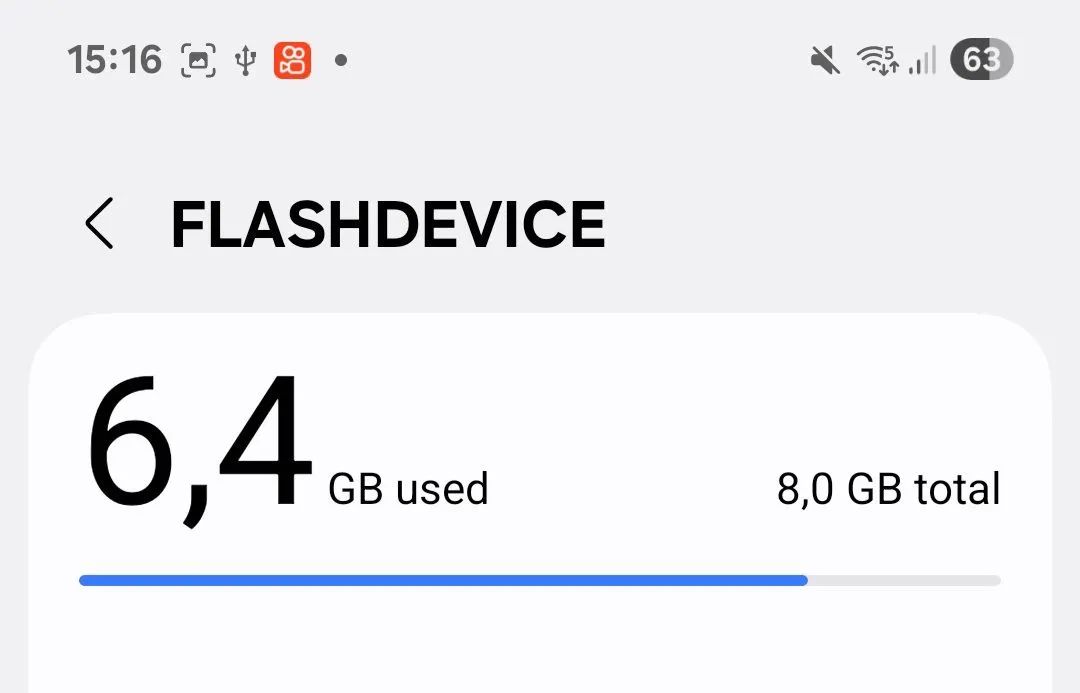Tap the "GB total" text
The image size is (1080, 693).
point(924,489)
